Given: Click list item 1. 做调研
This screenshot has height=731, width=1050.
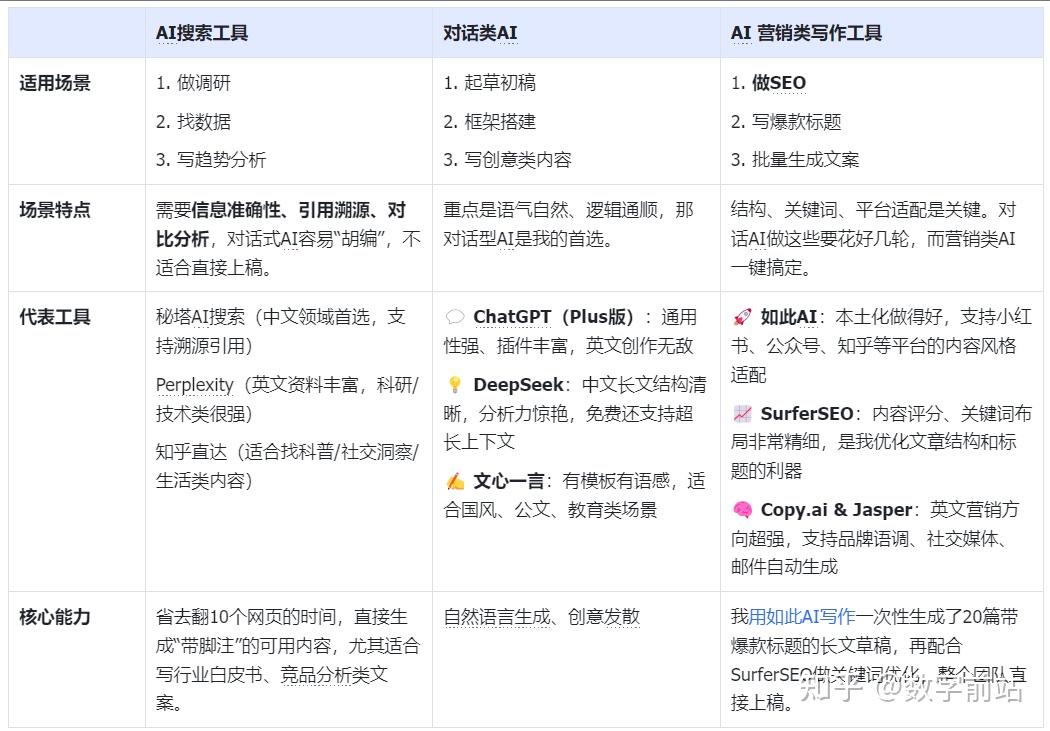Looking at the screenshot, I should [193, 83].
